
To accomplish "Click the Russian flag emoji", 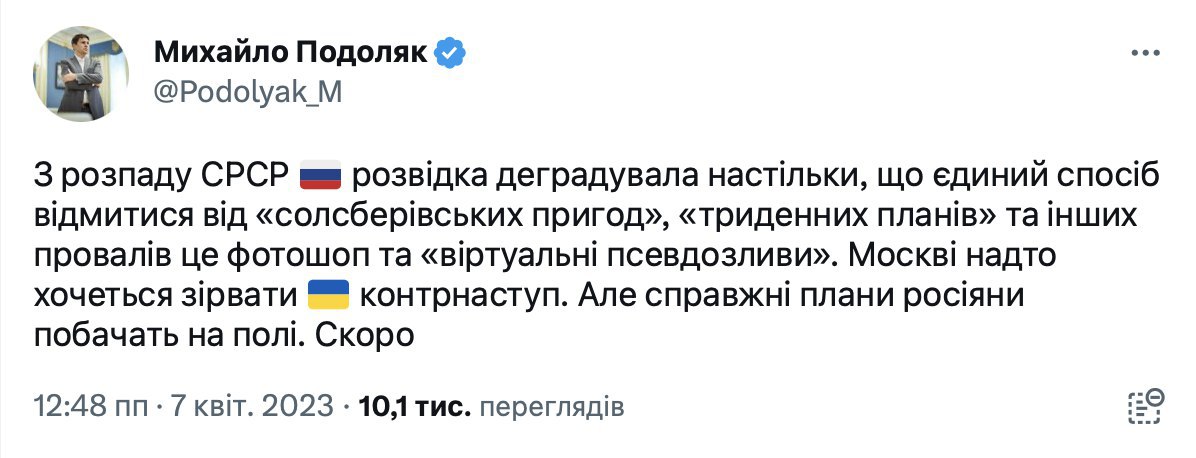I will (x=321, y=177).
